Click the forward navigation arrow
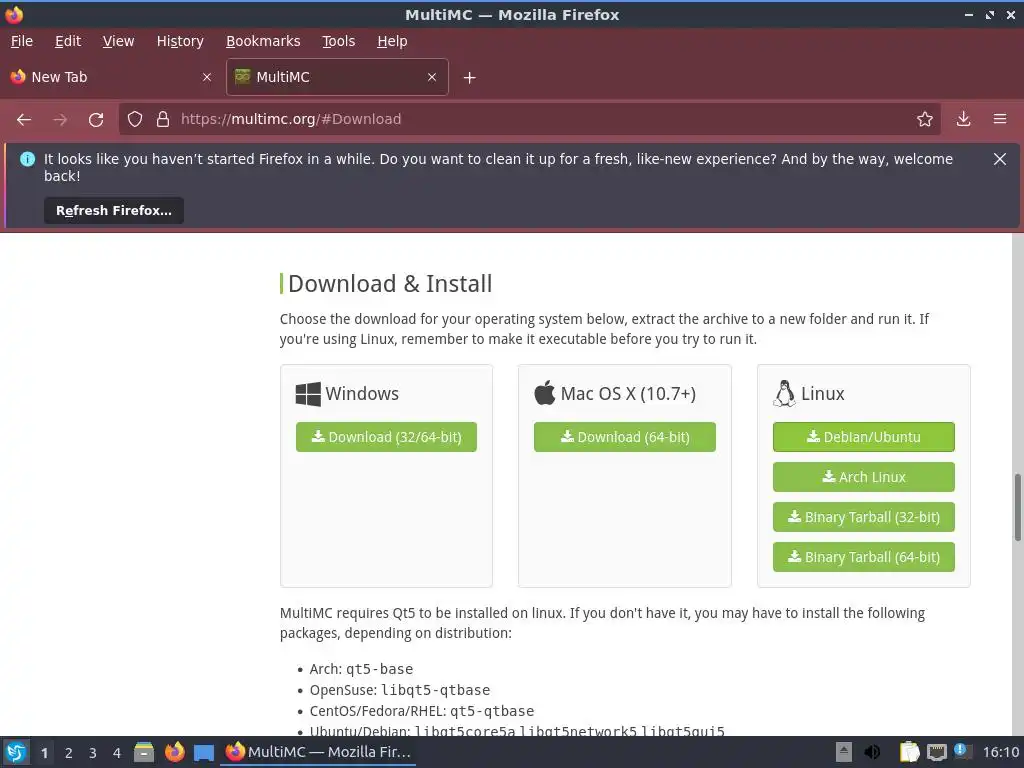This screenshot has width=1024, height=768. pos(60,120)
